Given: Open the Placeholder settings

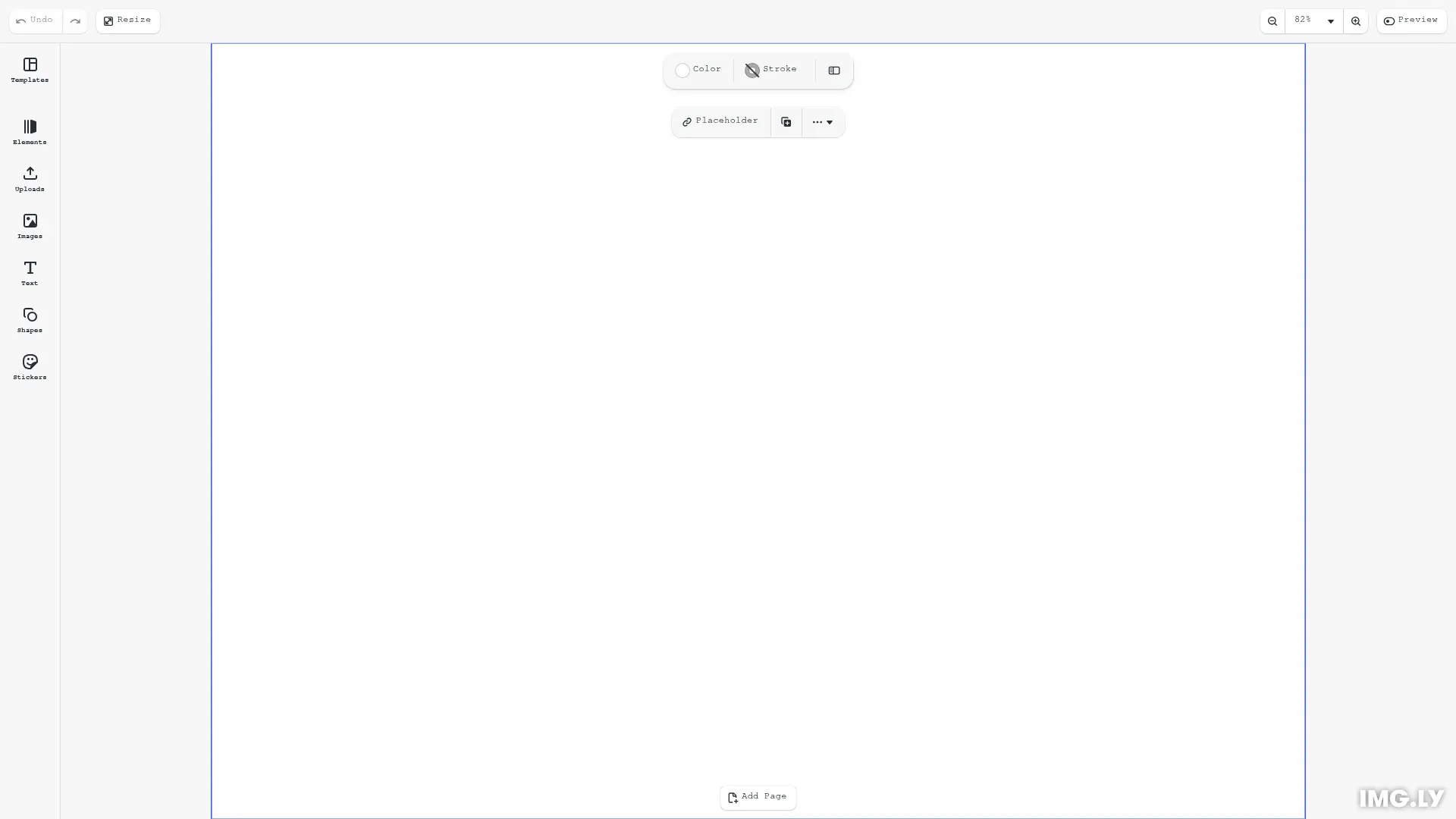Looking at the screenshot, I should 720,121.
